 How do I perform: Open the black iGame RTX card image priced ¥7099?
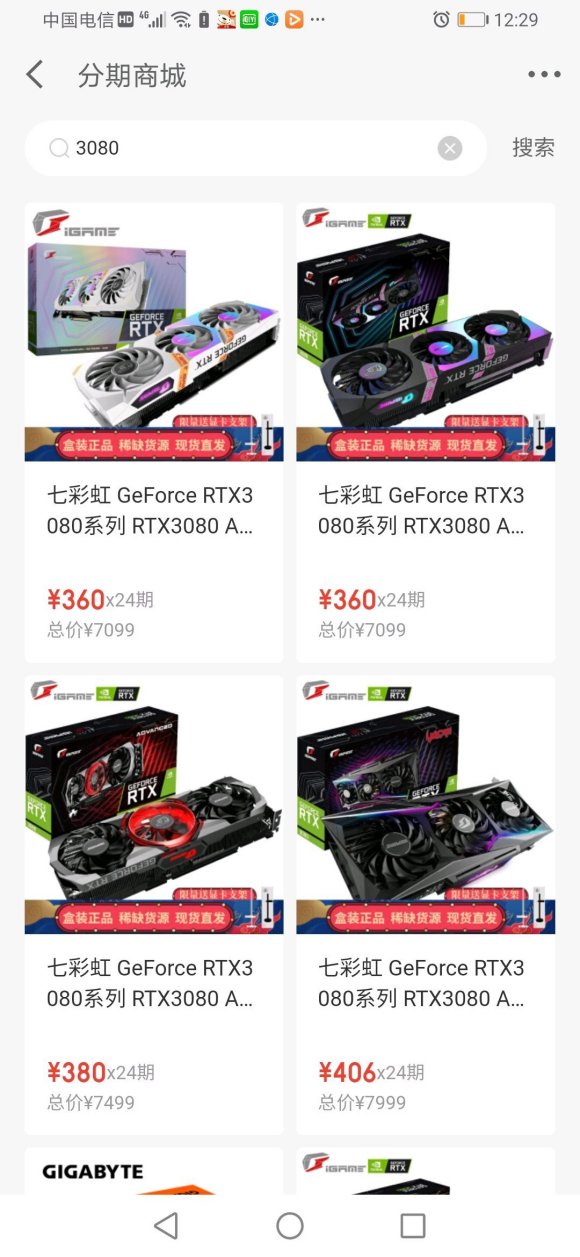[x=426, y=332]
